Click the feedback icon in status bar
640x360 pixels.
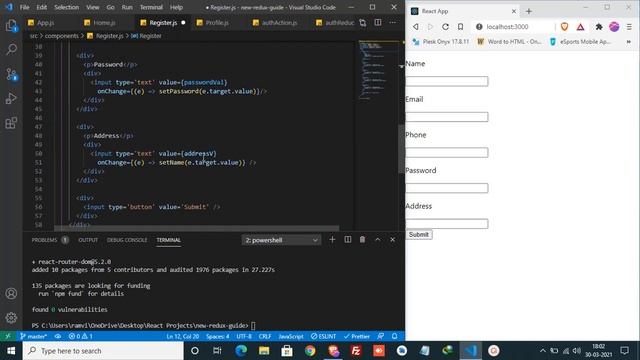point(380,336)
